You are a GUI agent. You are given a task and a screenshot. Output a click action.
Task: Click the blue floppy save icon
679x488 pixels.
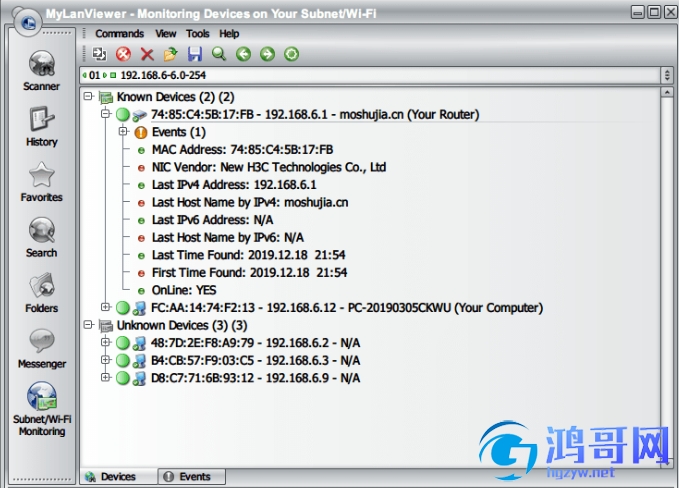coord(195,54)
